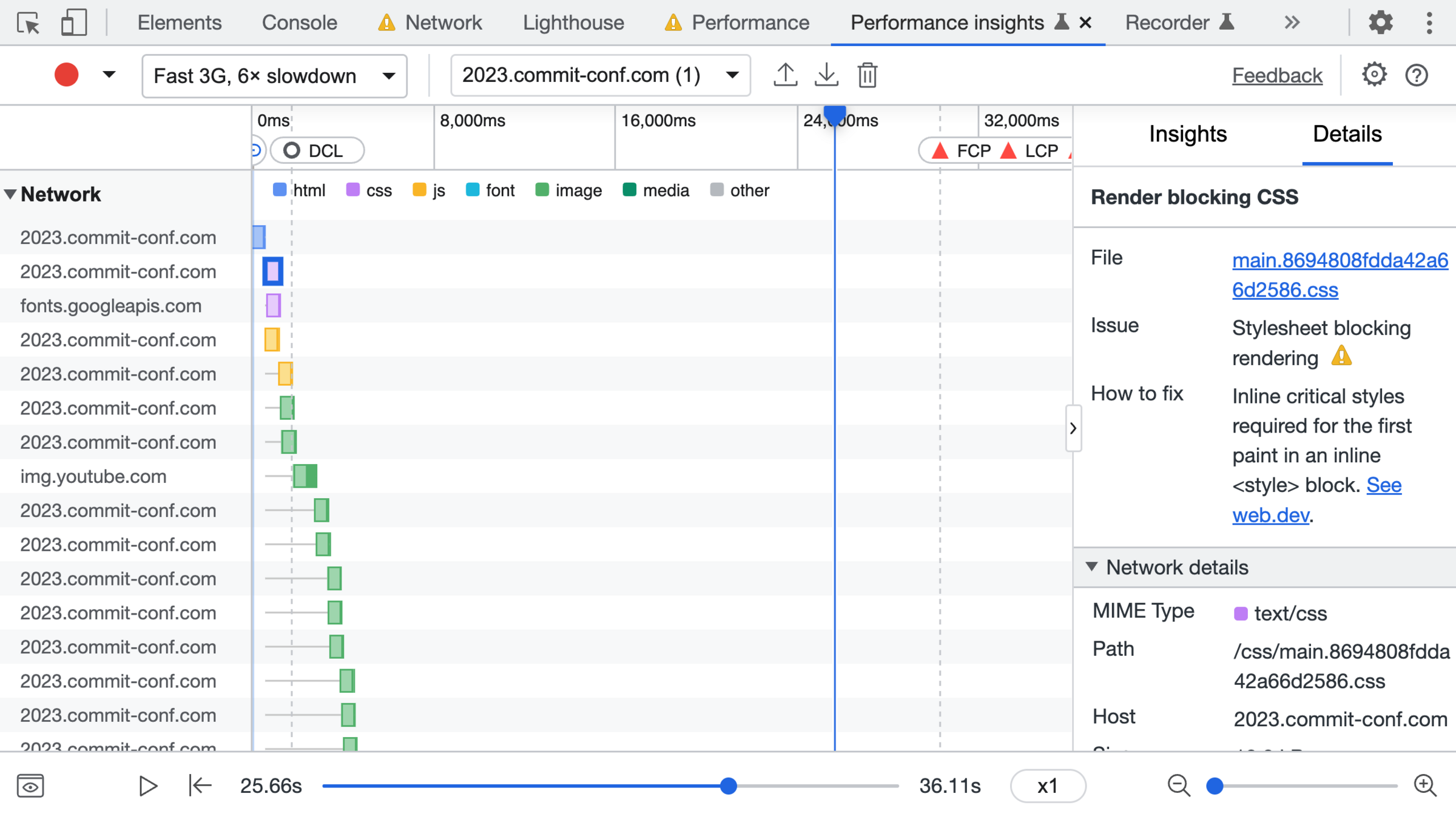The image size is (1456, 819).
Task: Open the Fast 3G throttling dropdown
Action: pos(274,76)
